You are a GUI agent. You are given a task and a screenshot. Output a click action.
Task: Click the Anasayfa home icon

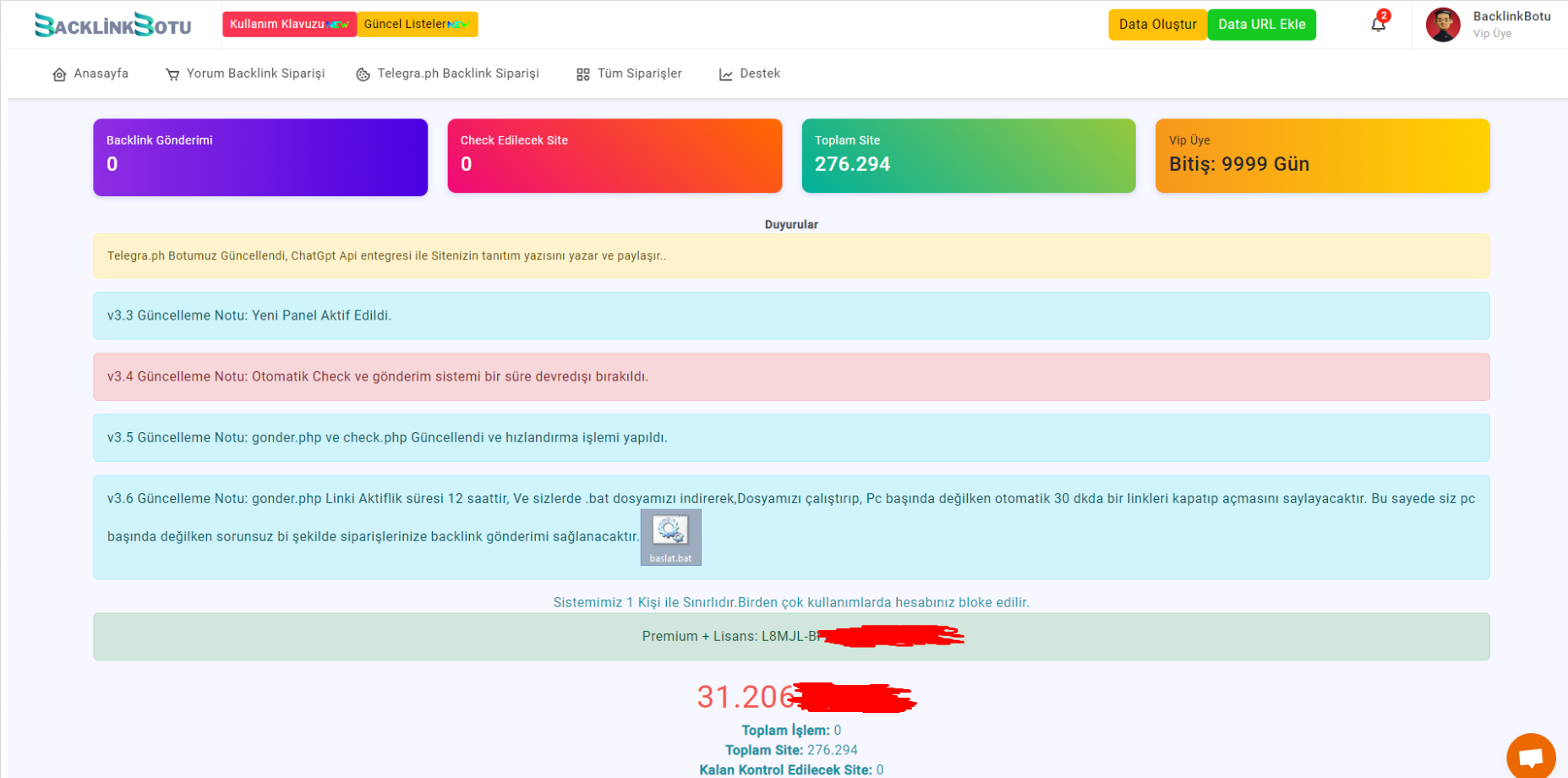point(59,74)
